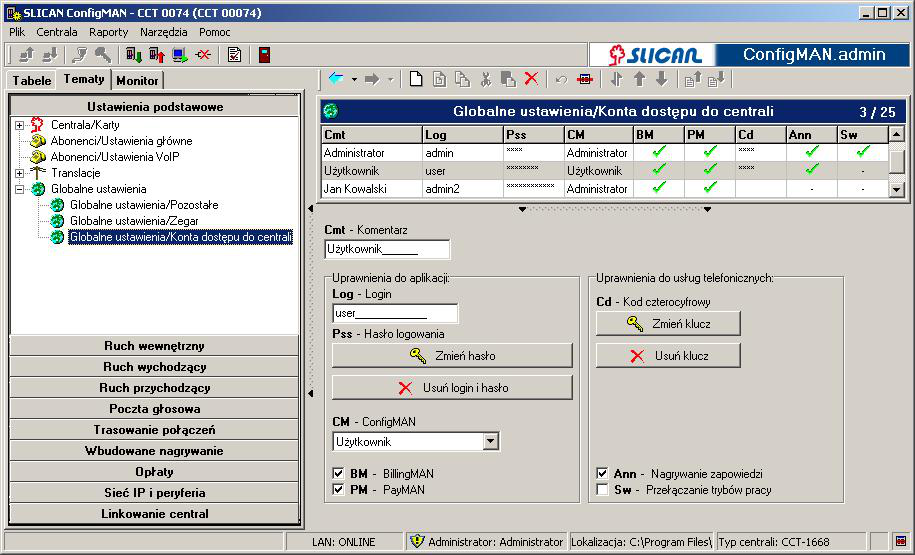Open the Pomoc menu
915x555 pixels.
pyautogui.click(x=214, y=32)
